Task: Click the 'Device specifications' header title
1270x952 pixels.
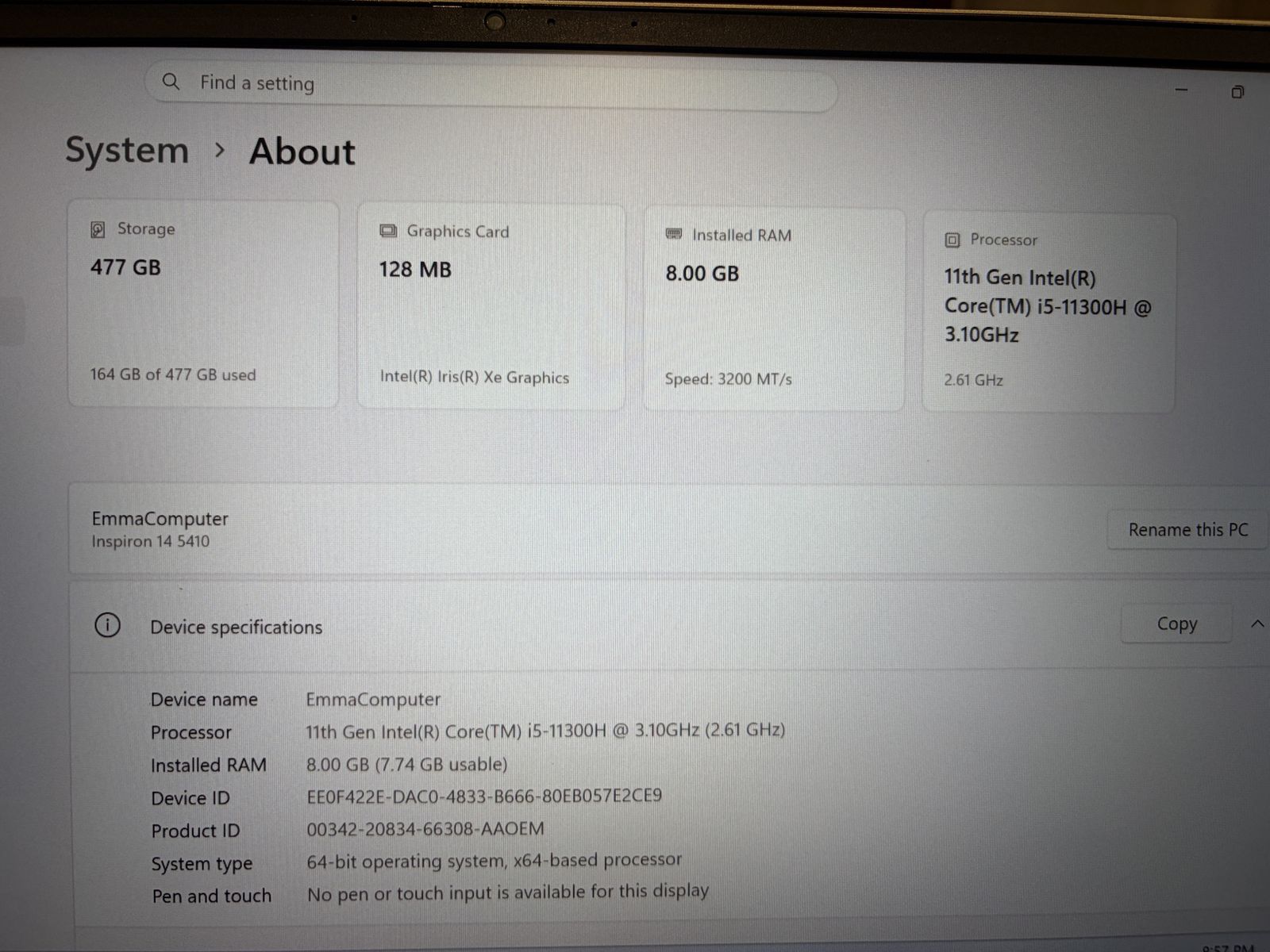Action: coord(236,628)
